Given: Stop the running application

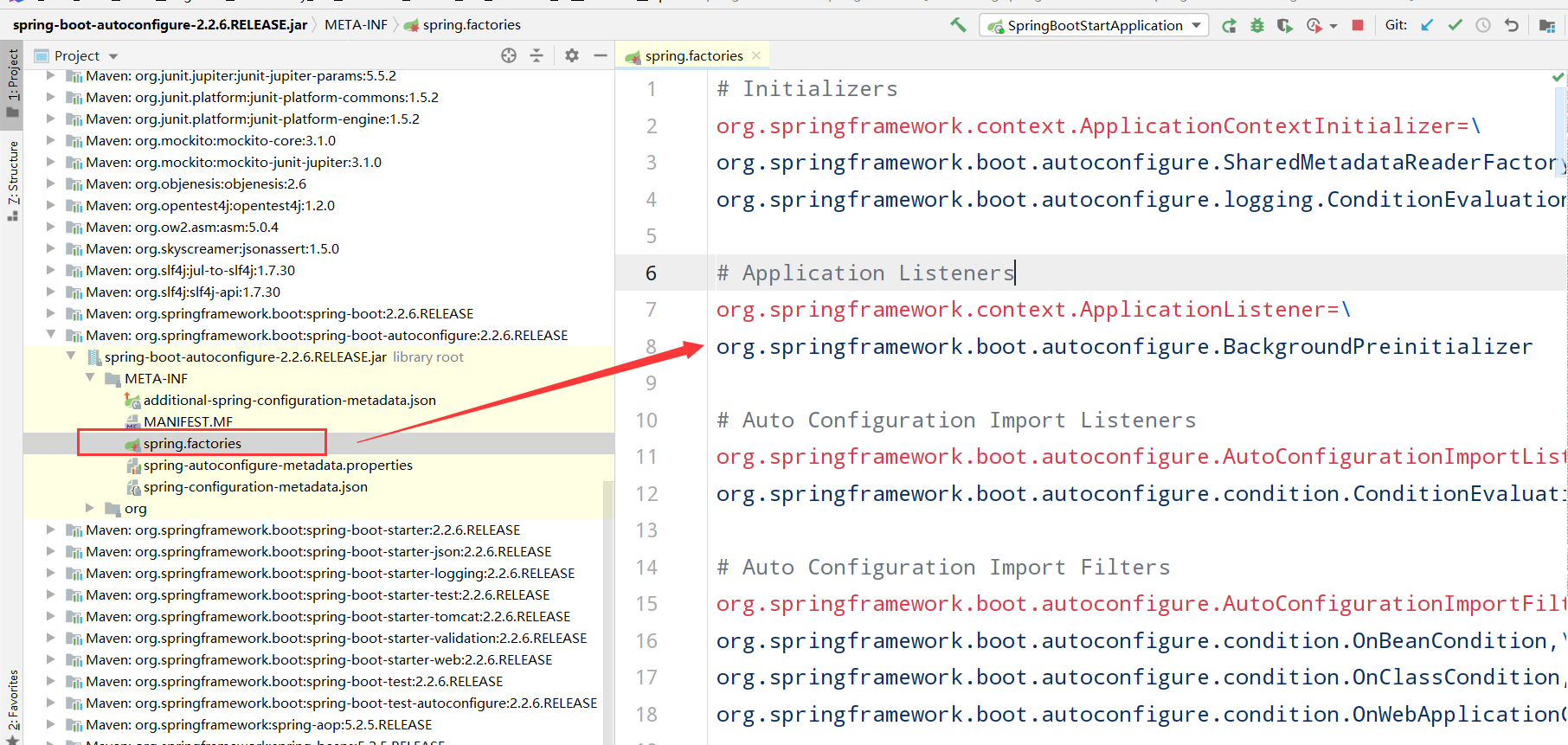Looking at the screenshot, I should point(1358,25).
